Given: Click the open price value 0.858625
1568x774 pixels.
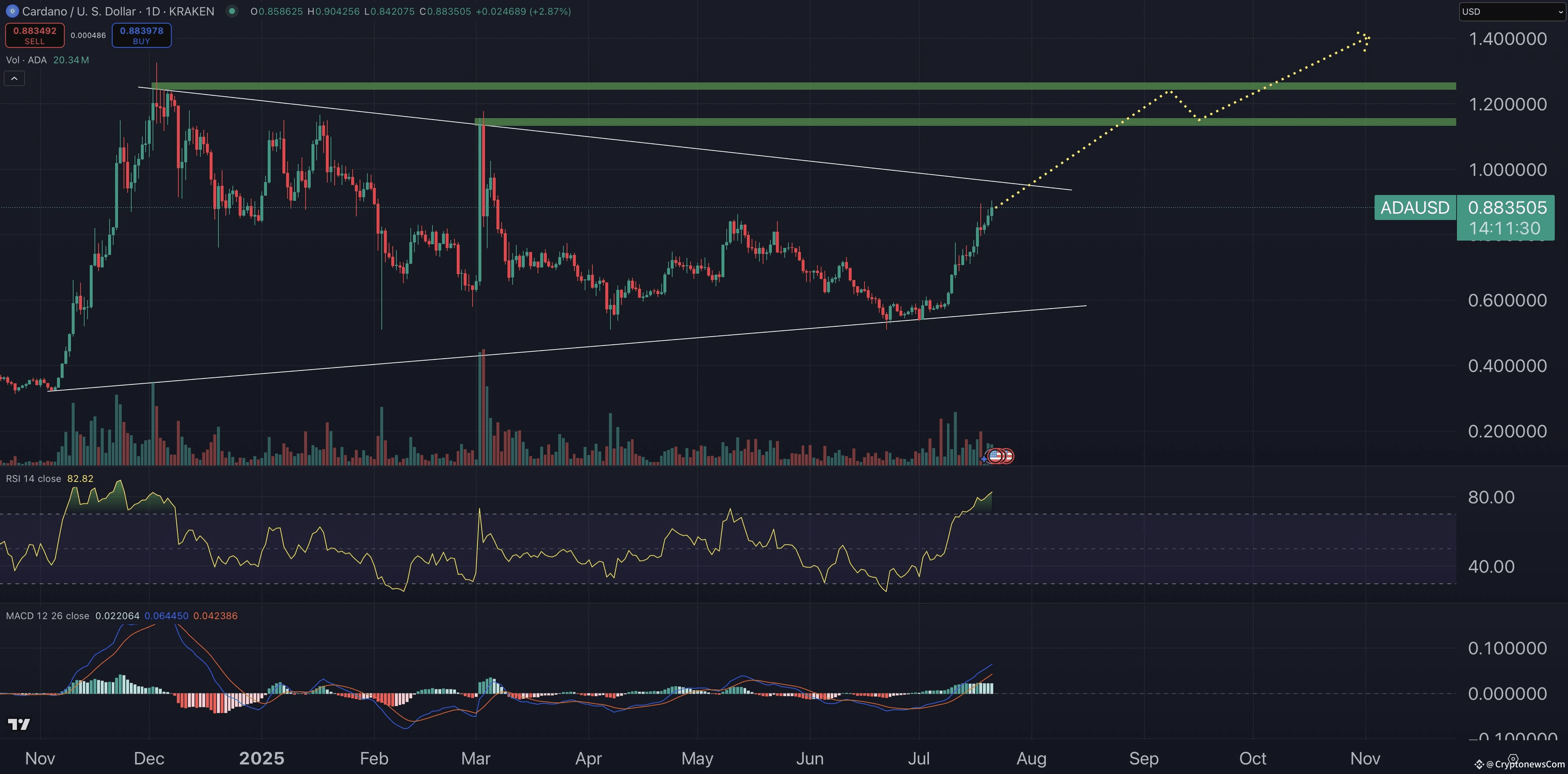Looking at the screenshot, I should point(281,11).
